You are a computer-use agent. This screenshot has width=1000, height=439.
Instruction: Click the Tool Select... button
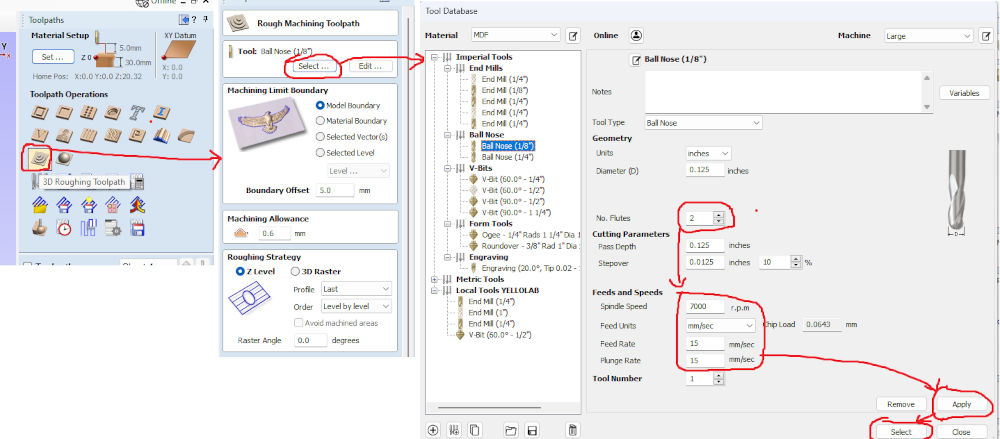tap(313, 66)
